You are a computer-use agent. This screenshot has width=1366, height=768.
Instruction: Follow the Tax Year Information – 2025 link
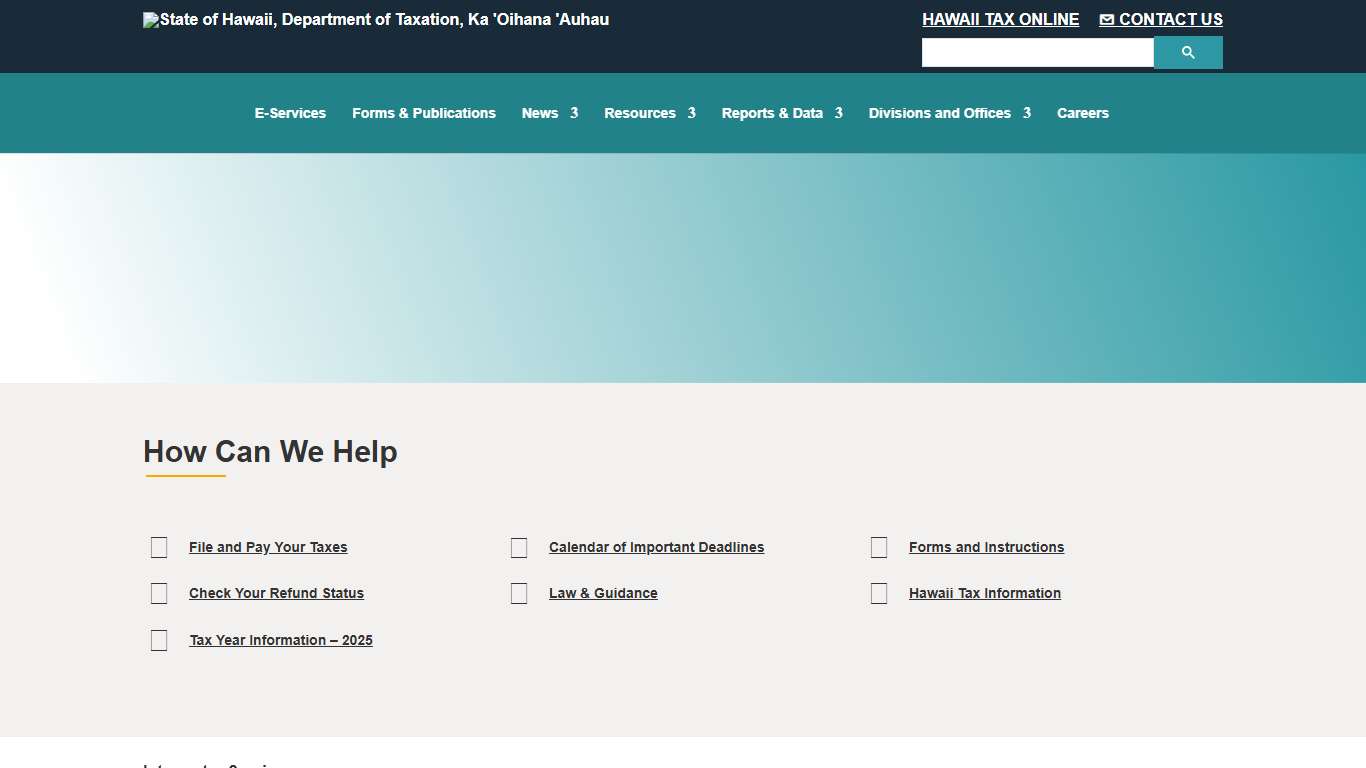coord(281,640)
